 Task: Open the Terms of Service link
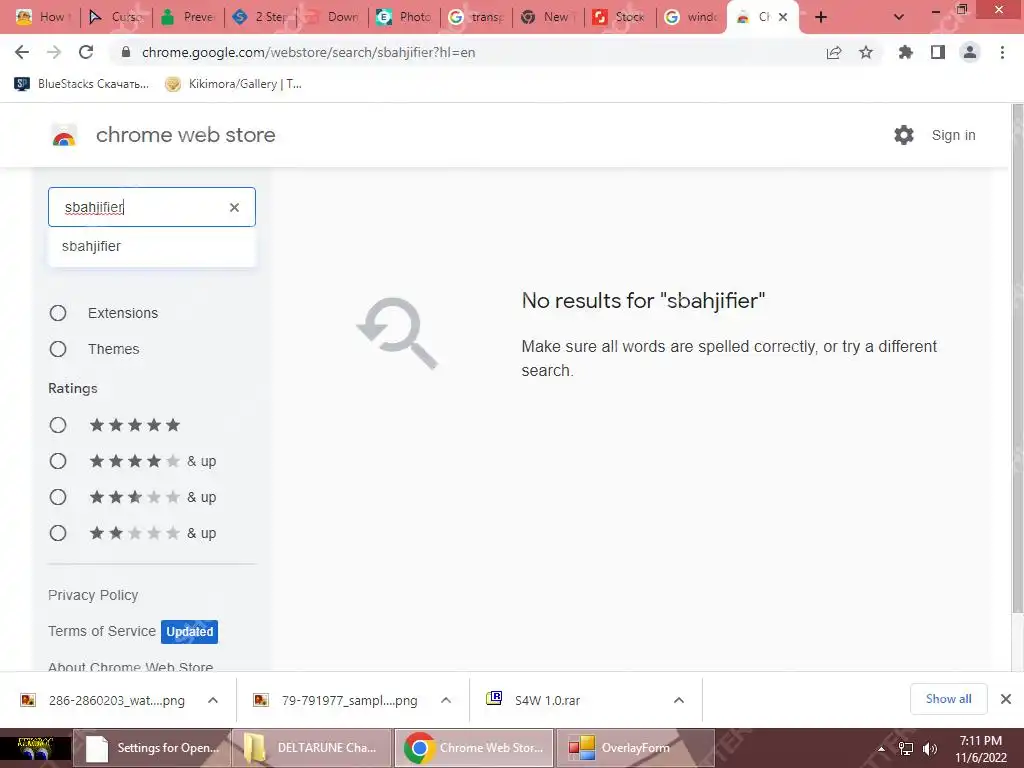[102, 632]
